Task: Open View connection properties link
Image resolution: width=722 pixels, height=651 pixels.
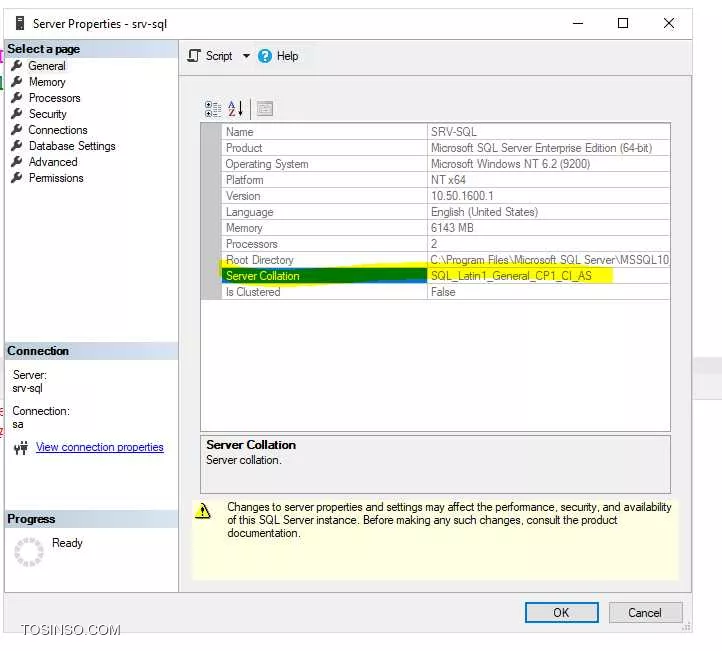Action: 99,447
